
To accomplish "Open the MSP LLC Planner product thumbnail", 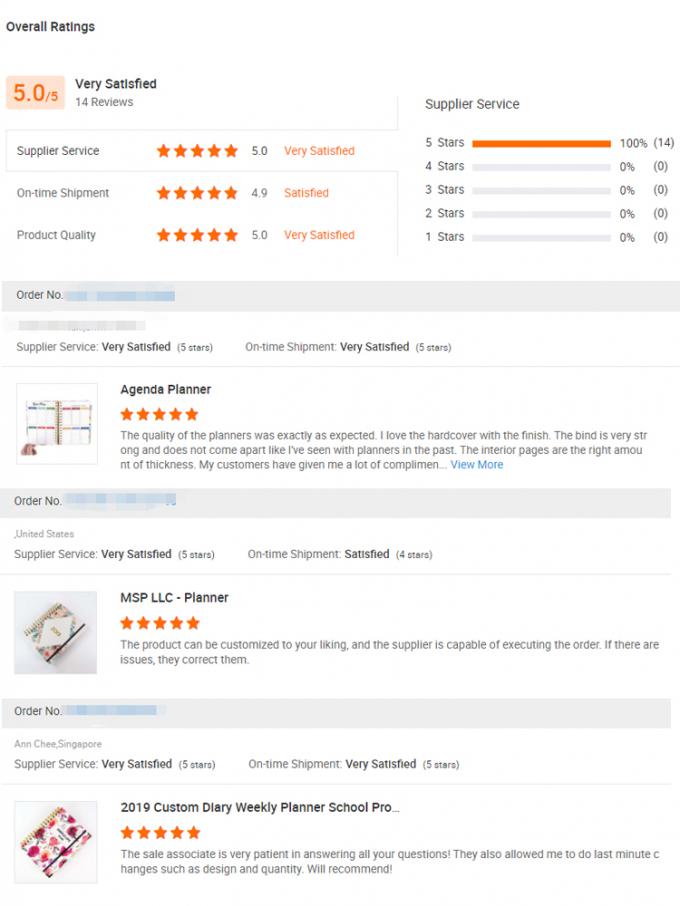I will [56, 632].
